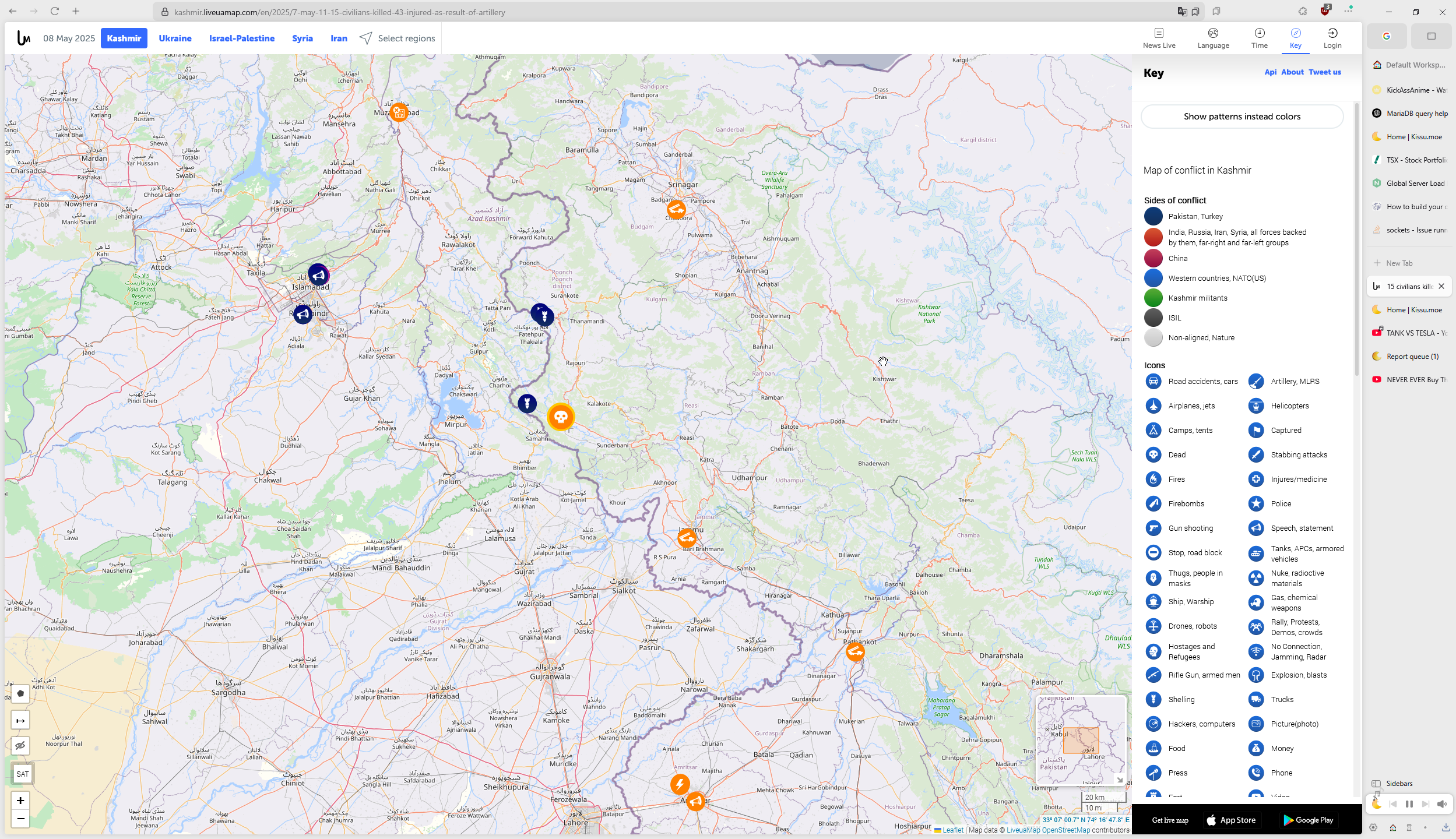
Task: Click the browser address bar URL
Action: pos(339,12)
